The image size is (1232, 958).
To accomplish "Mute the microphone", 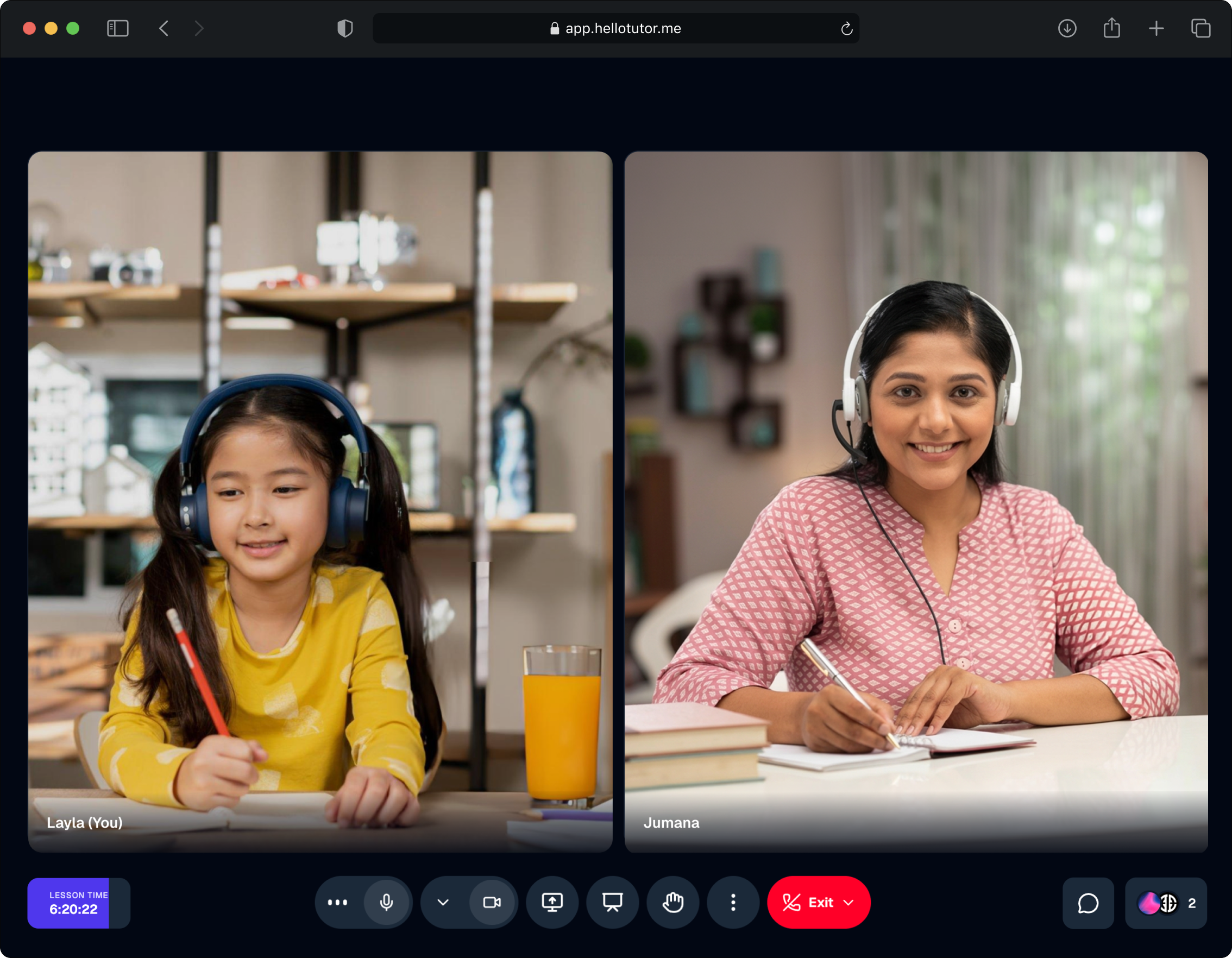I will pos(386,902).
